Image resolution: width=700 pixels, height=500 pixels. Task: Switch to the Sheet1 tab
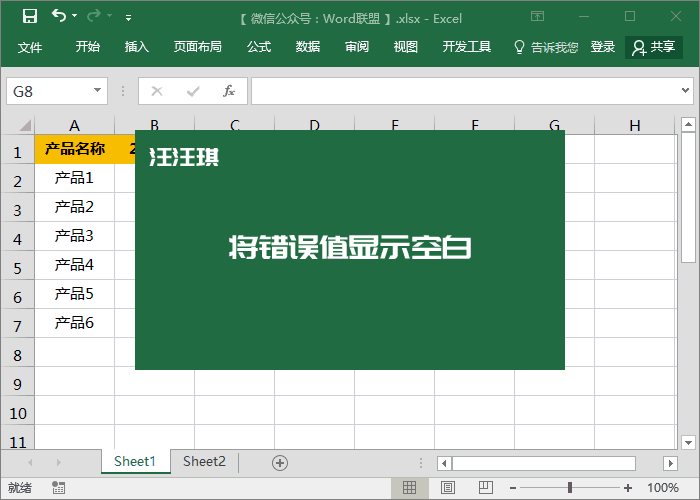pos(135,461)
